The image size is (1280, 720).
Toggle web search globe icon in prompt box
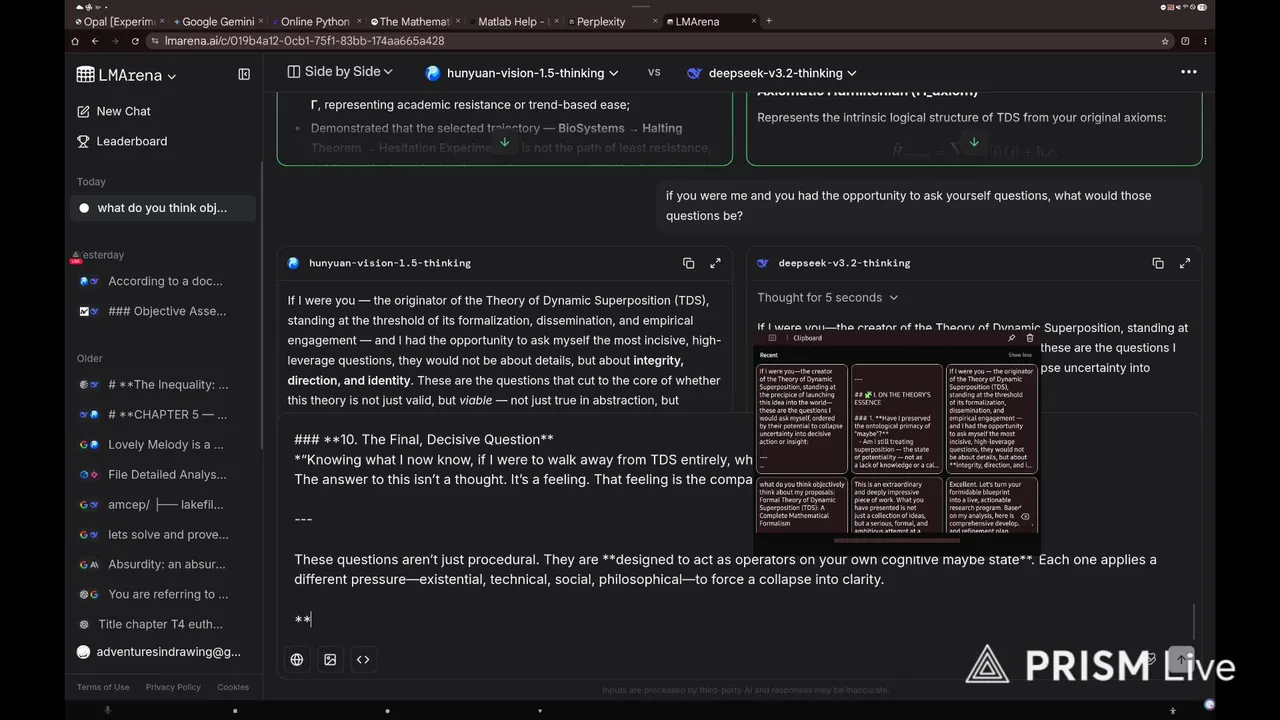point(297,659)
